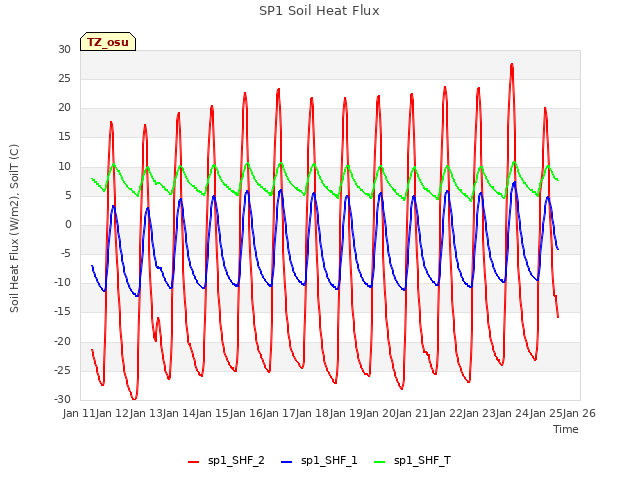Click the -30 y-axis tick label
Image resolution: width=640 pixels, height=480 pixels.
(x=62, y=399)
